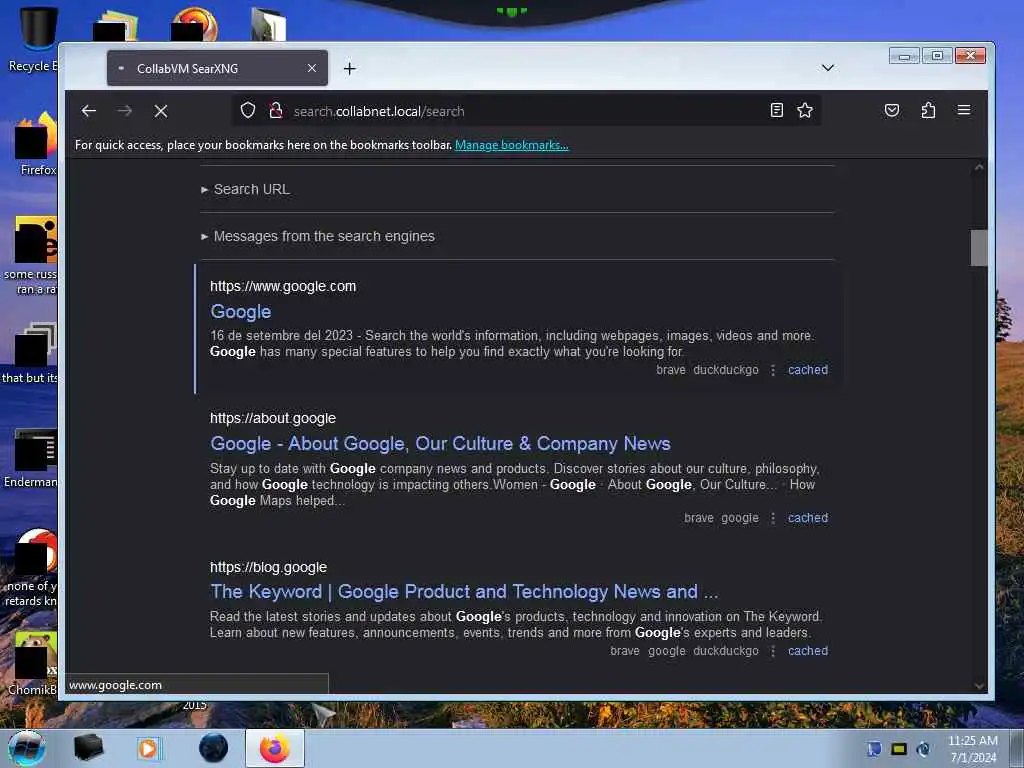The height and width of the screenshot is (768, 1024).
Task: Click the flag-shaped system tray icon
Action: pos(874,749)
